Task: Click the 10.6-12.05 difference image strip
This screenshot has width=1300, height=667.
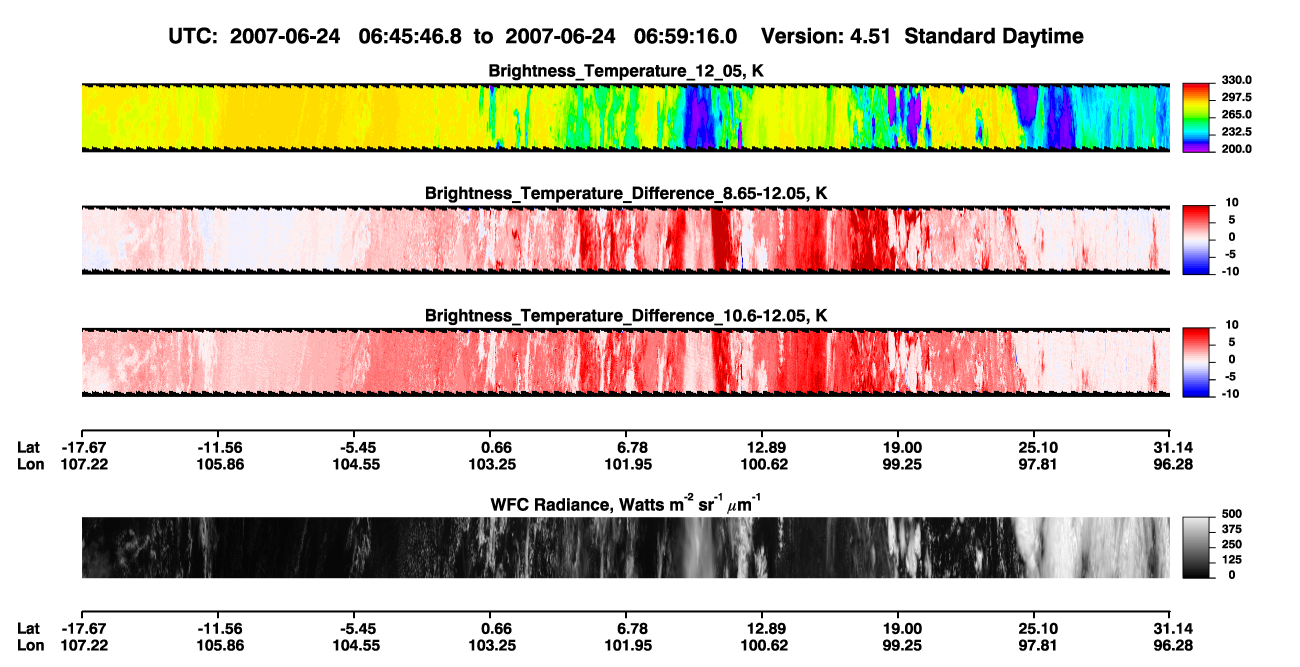Action: [625, 361]
